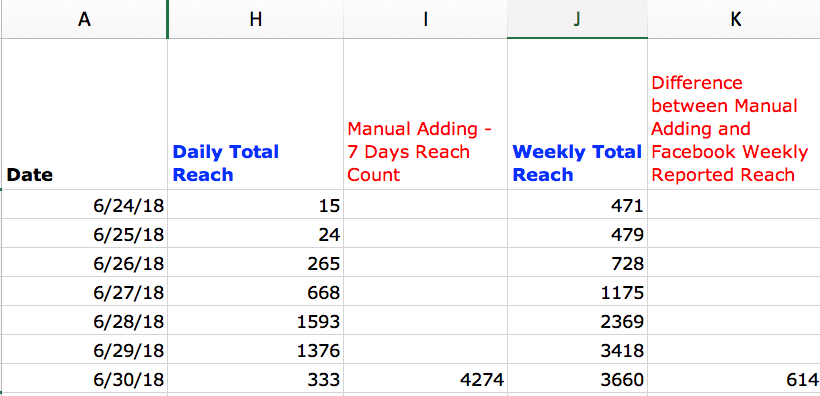
Task: Click empty column I cell in 6/24/18 row
Action: (x=425, y=205)
